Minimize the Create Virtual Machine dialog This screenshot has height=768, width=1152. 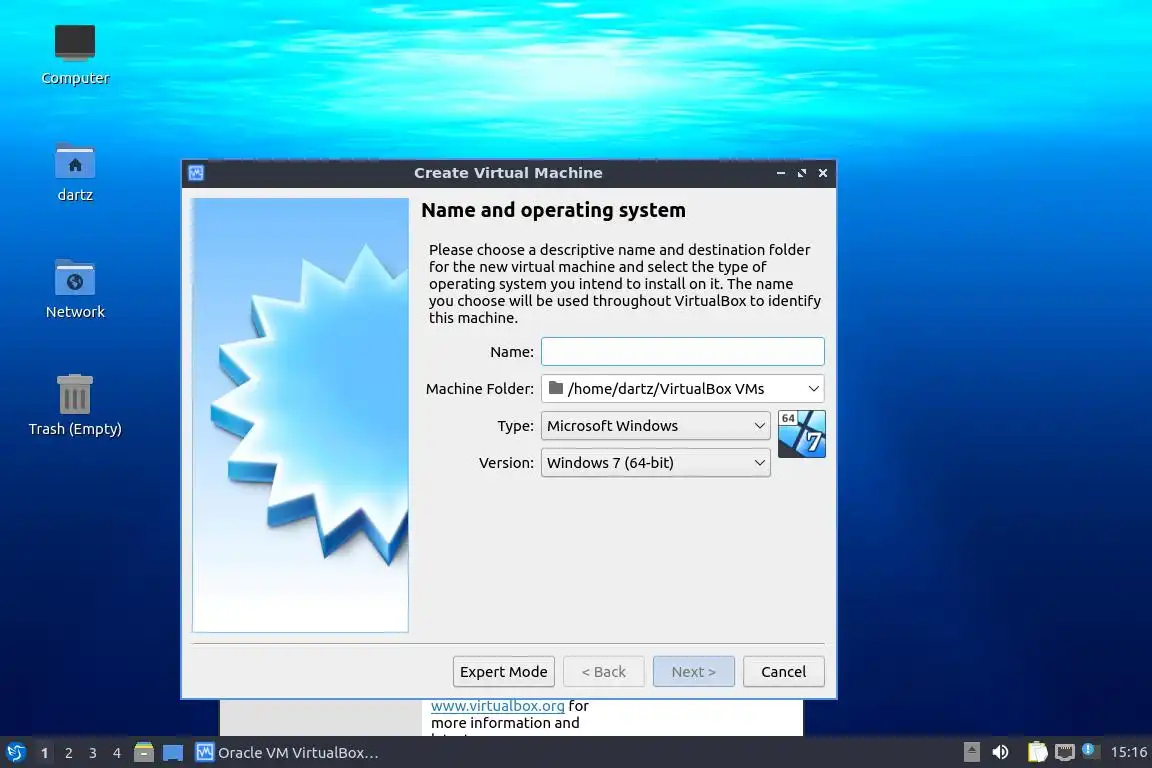tap(780, 173)
